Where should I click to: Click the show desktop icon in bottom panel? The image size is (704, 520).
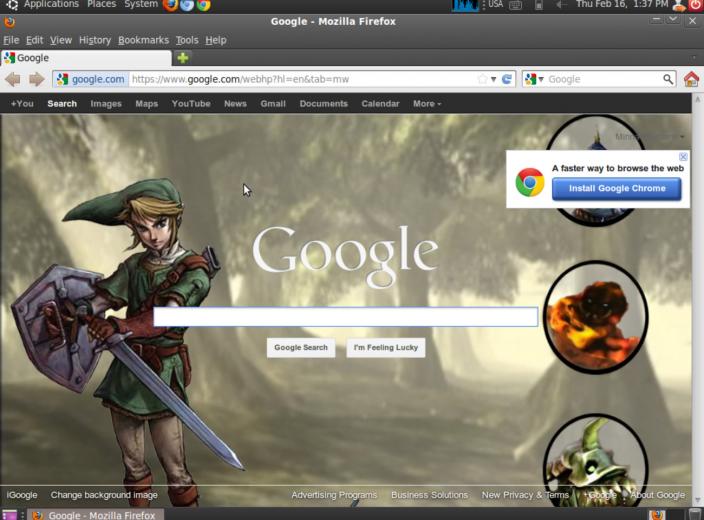[x=9, y=515]
